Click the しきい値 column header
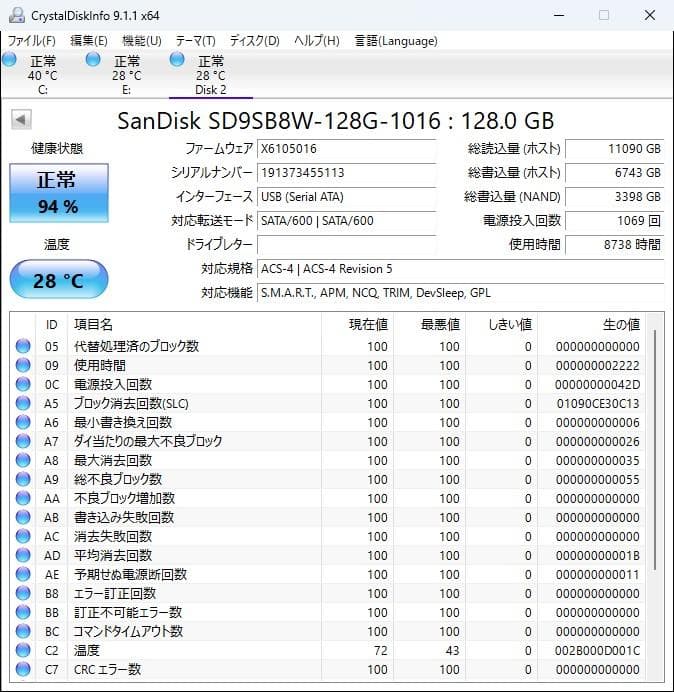 [501, 324]
